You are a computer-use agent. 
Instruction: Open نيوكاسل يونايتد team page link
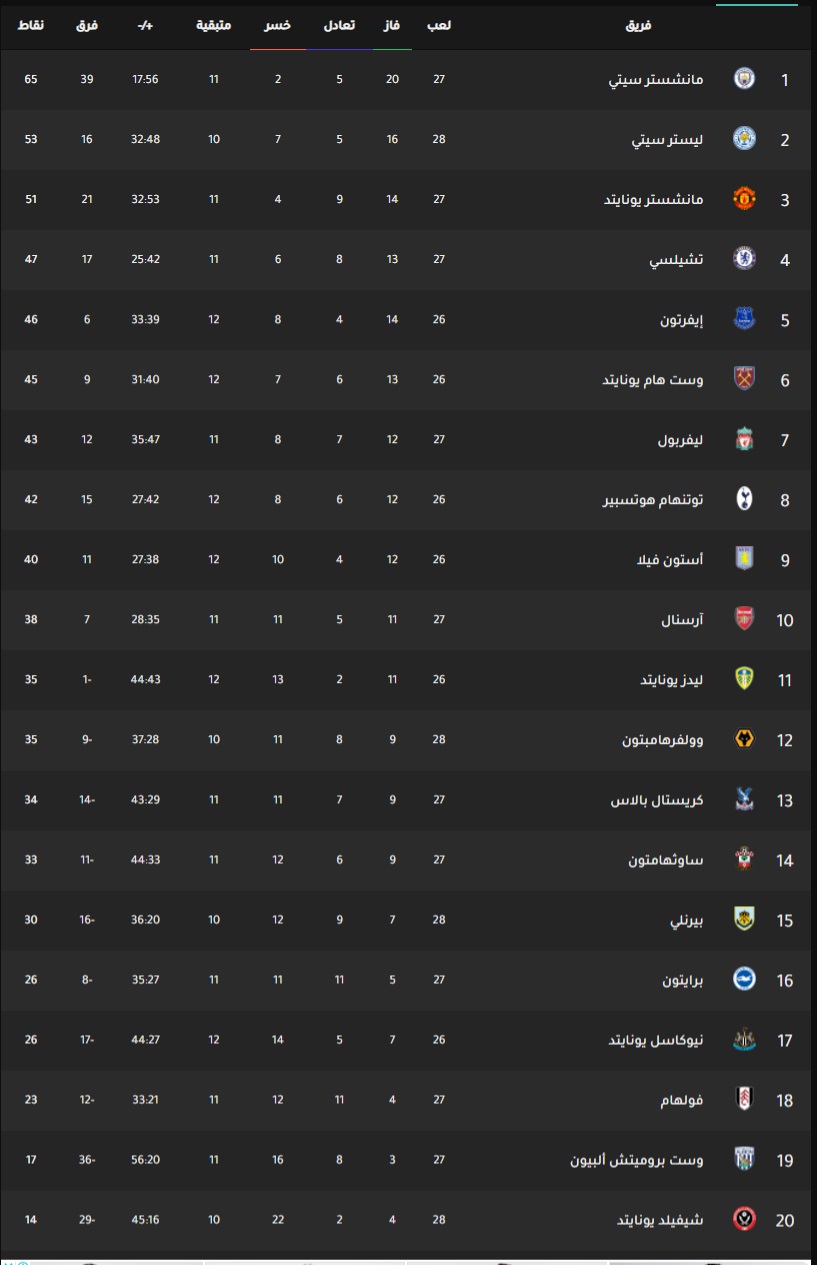tap(656, 1040)
